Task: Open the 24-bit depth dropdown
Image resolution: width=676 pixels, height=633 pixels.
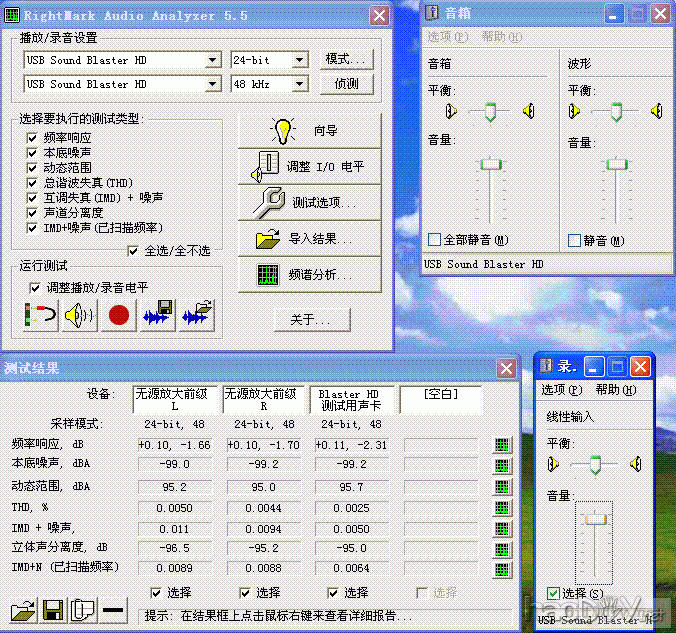Action: [x=297, y=60]
